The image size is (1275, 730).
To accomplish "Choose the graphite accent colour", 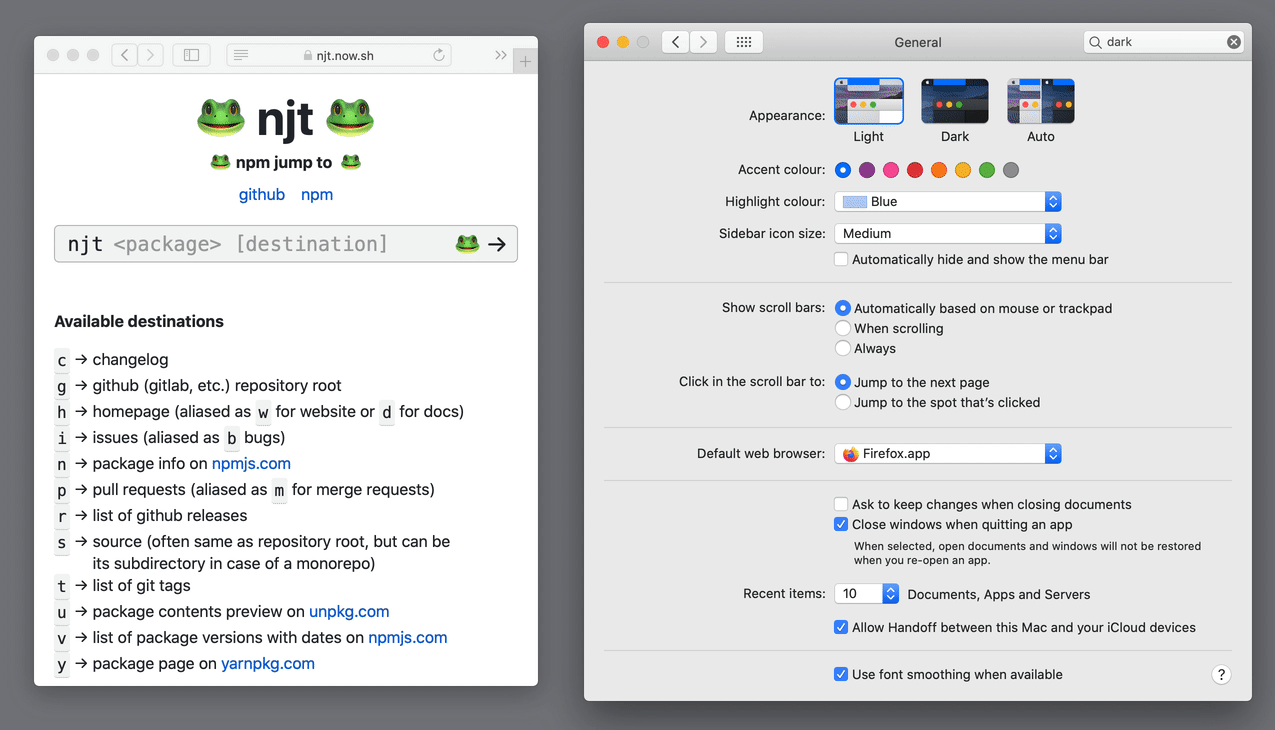I will click(1011, 170).
